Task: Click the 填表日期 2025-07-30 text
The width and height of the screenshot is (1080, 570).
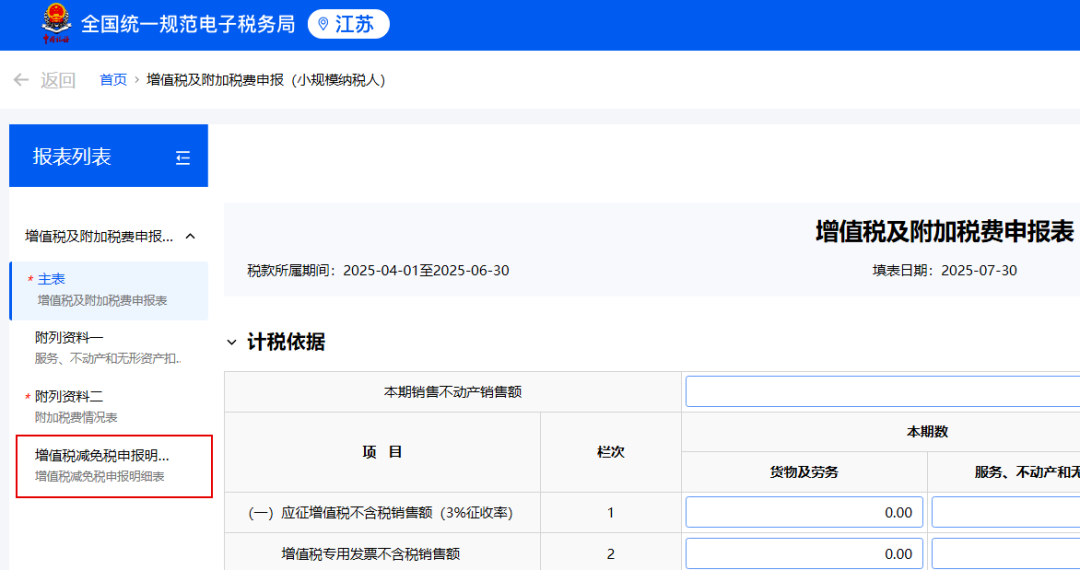Action: coord(944,271)
